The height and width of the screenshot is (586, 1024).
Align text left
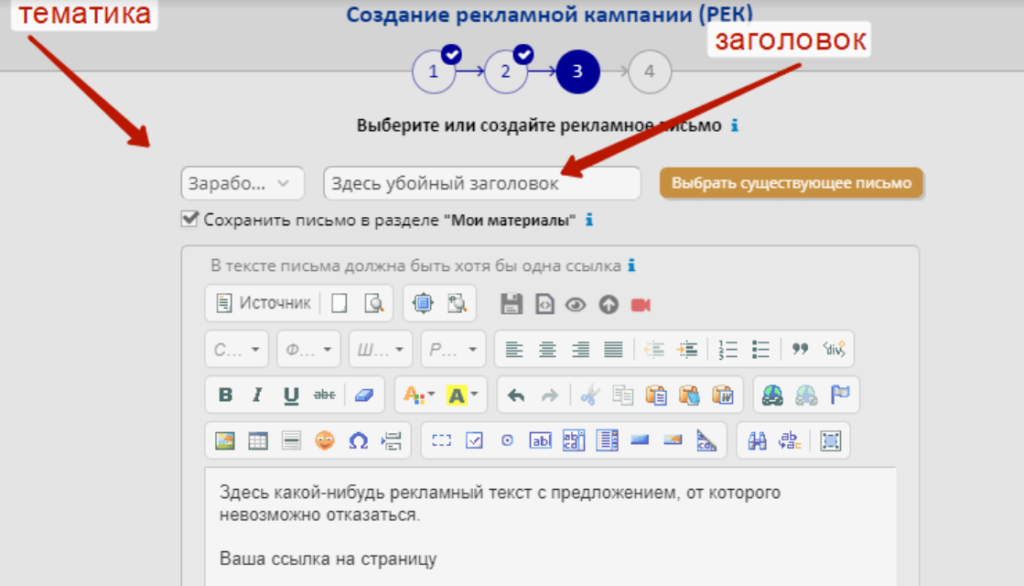[514, 350]
